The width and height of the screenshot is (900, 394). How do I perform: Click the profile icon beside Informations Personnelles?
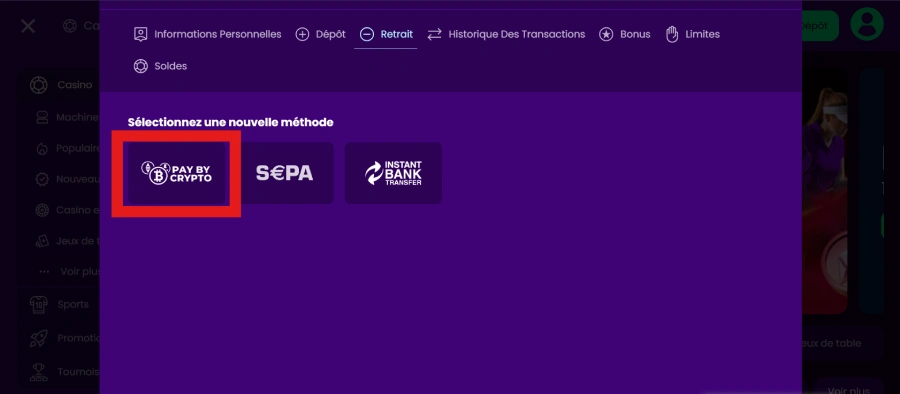141,34
